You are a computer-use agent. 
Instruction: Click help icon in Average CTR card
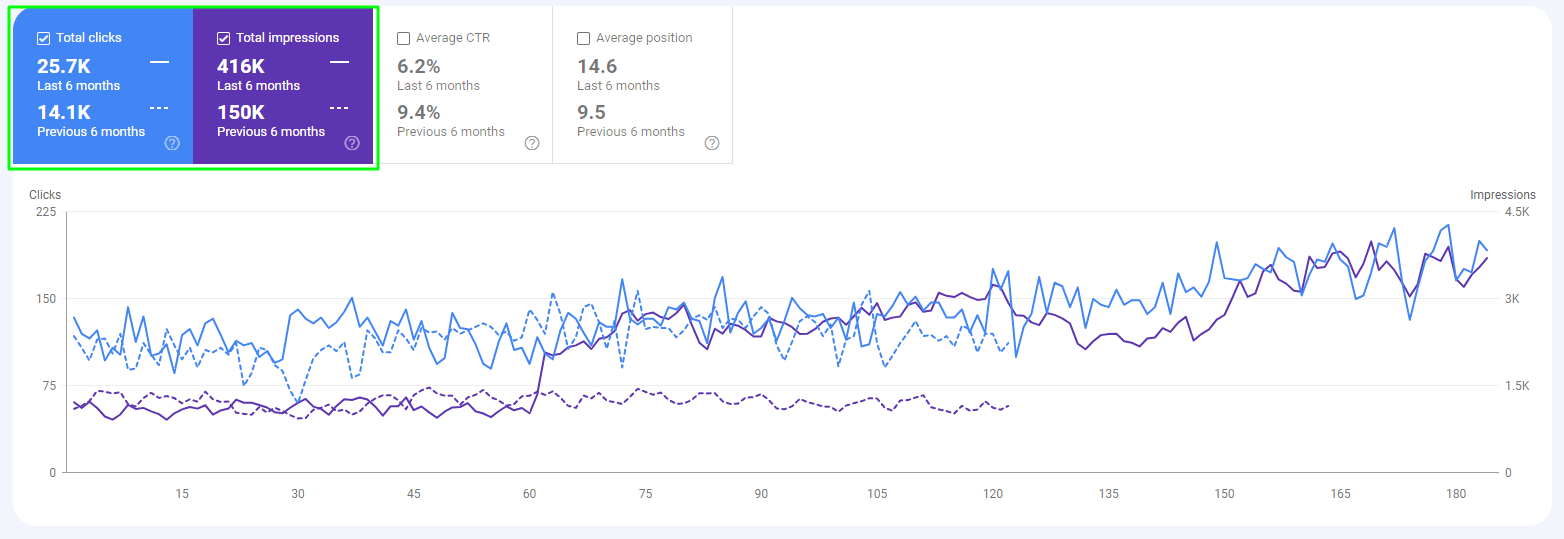point(532,143)
